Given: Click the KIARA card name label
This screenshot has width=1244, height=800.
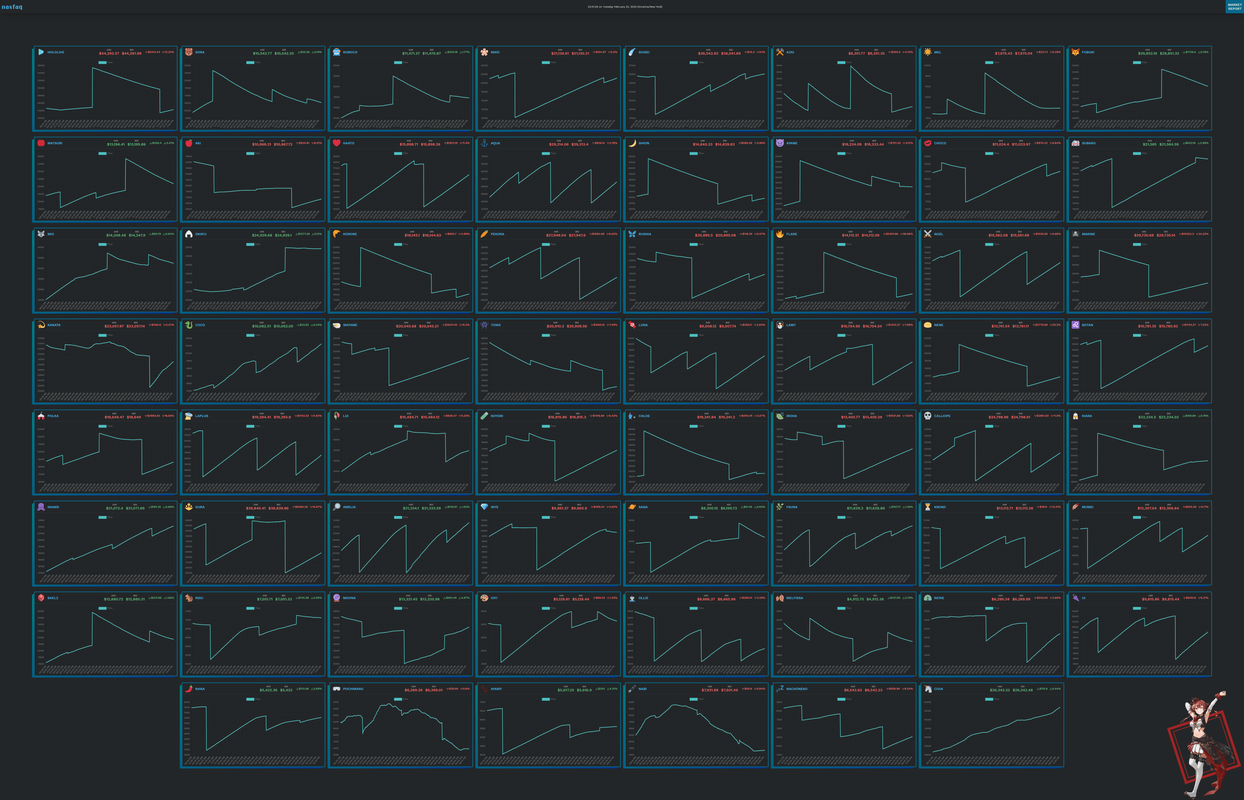Looking at the screenshot, I should 1088,416.
